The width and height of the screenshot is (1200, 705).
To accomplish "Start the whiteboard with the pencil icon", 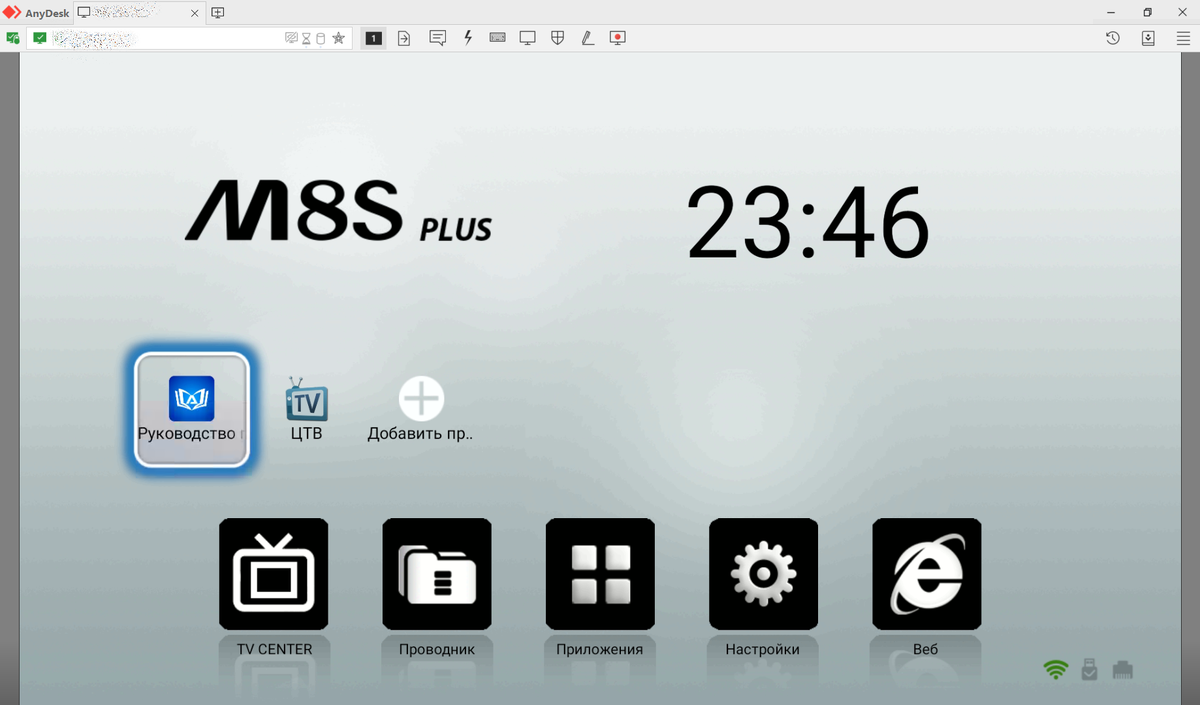I will click(587, 37).
